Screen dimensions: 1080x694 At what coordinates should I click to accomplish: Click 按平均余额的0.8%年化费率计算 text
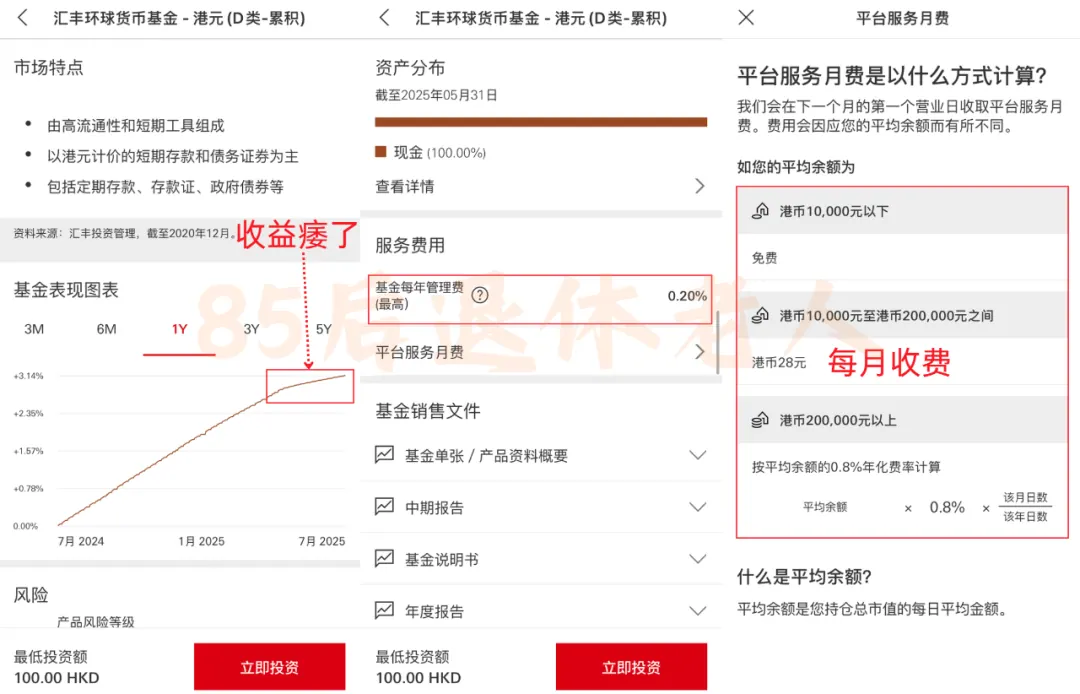point(846,467)
